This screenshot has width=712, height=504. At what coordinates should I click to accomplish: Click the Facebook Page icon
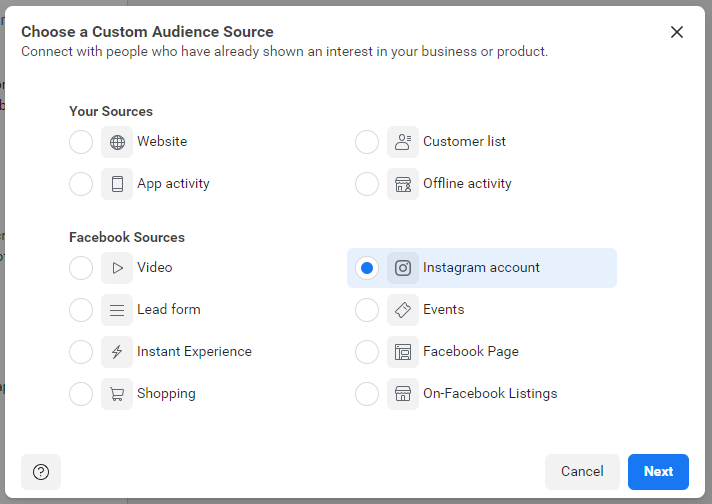point(403,352)
